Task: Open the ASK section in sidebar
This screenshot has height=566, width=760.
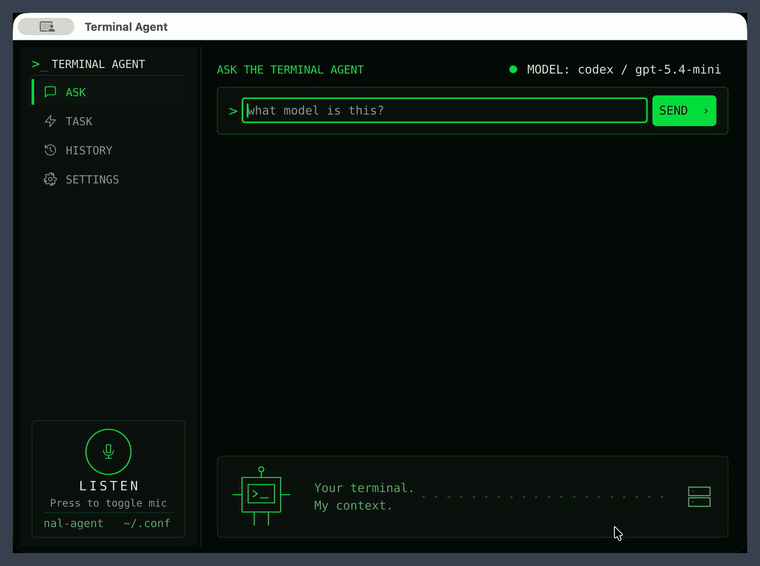Action: 109,92
